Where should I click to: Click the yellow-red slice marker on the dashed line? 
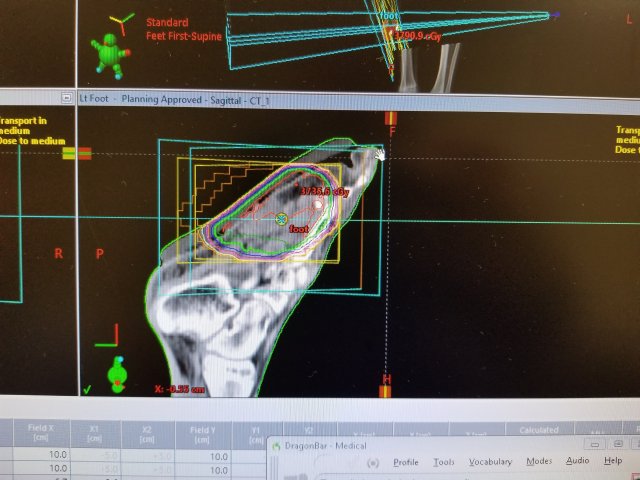[x=76, y=153]
